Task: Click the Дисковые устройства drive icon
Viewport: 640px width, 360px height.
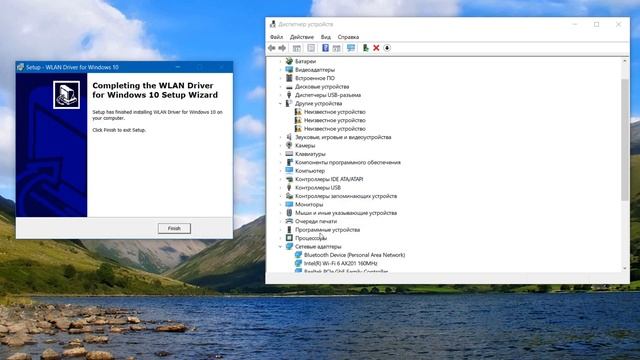Action: tap(289, 87)
